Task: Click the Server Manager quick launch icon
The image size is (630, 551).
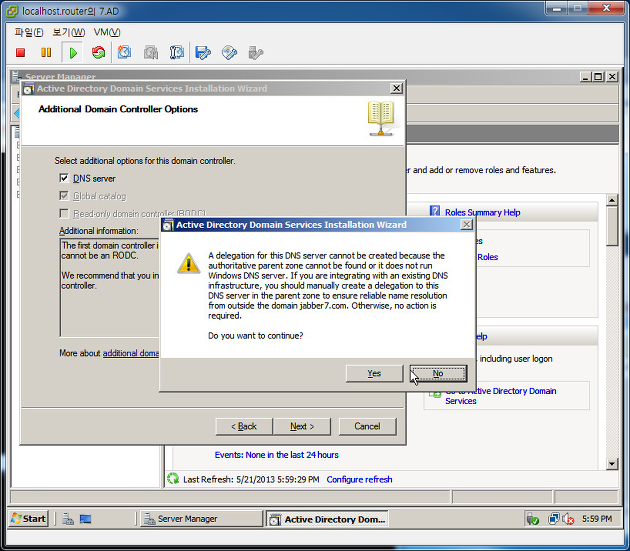Action: (x=68, y=519)
